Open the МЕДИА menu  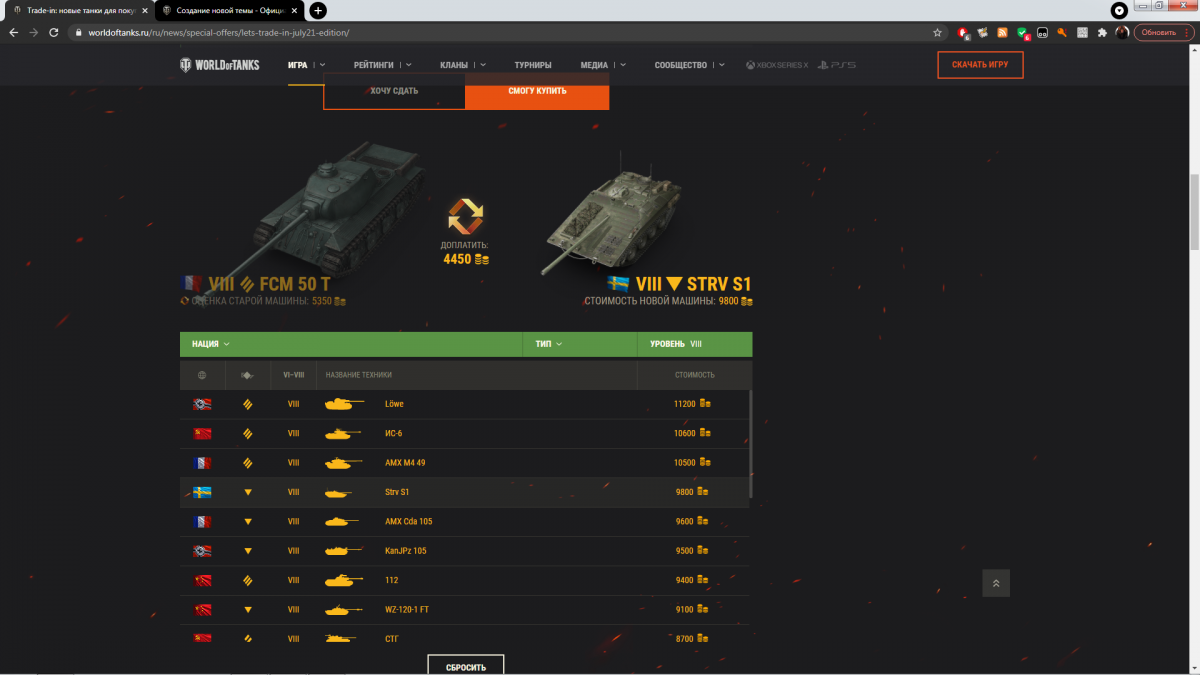pyautogui.click(x=594, y=65)
